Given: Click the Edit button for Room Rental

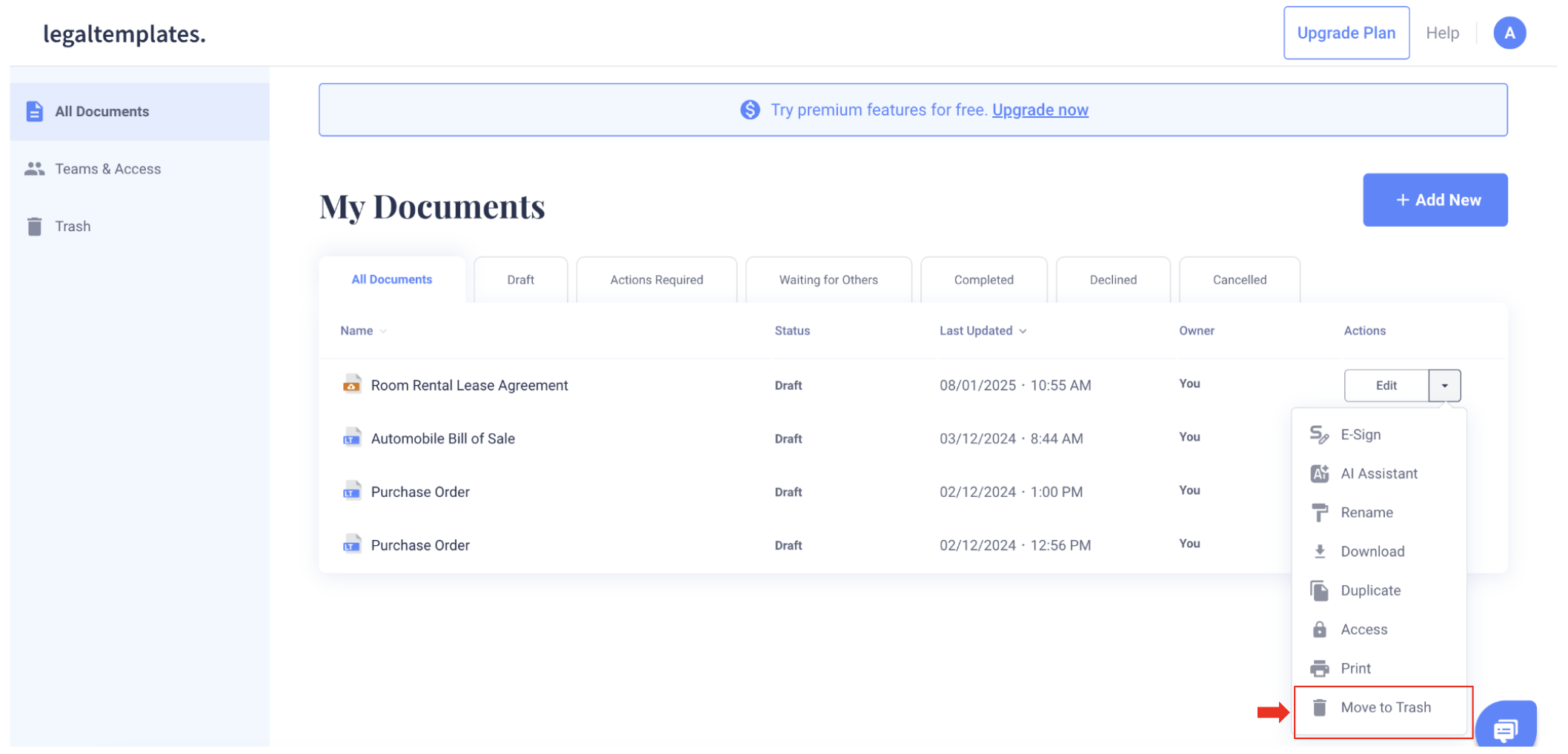Looking at the screenshot, I should [1386, 385].
